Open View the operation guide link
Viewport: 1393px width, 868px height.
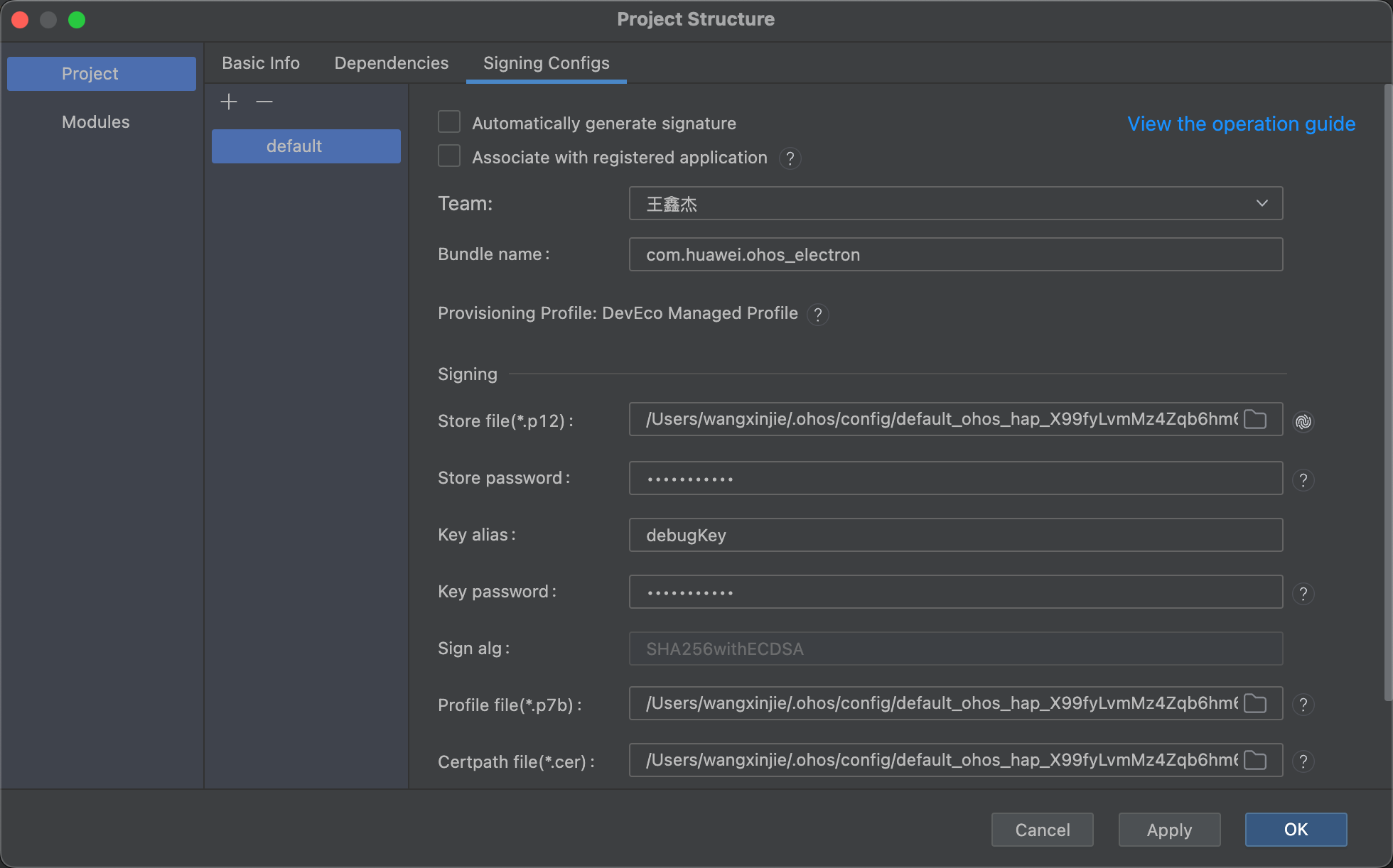coord(1241,124)
